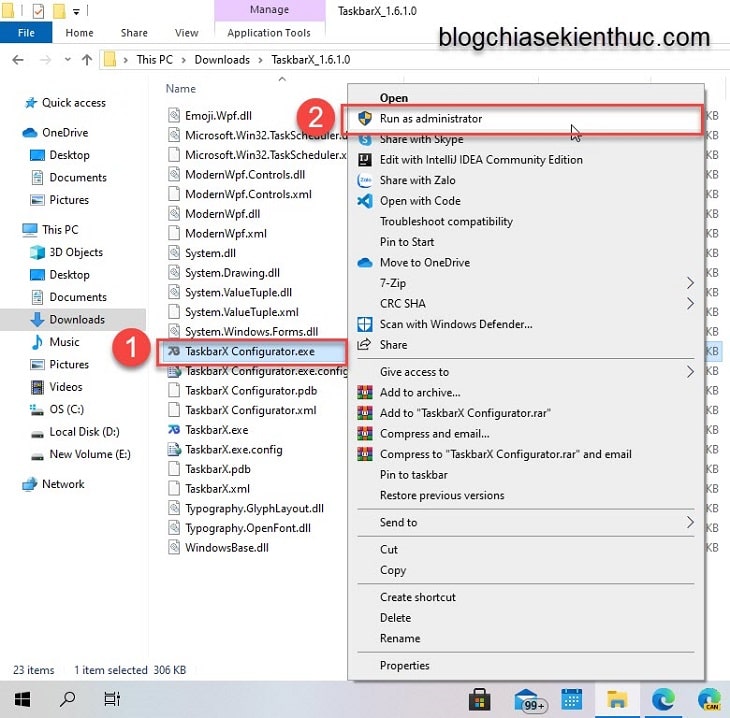
Task: Open recent locations dropdown arrow
Action: point(68,60)
